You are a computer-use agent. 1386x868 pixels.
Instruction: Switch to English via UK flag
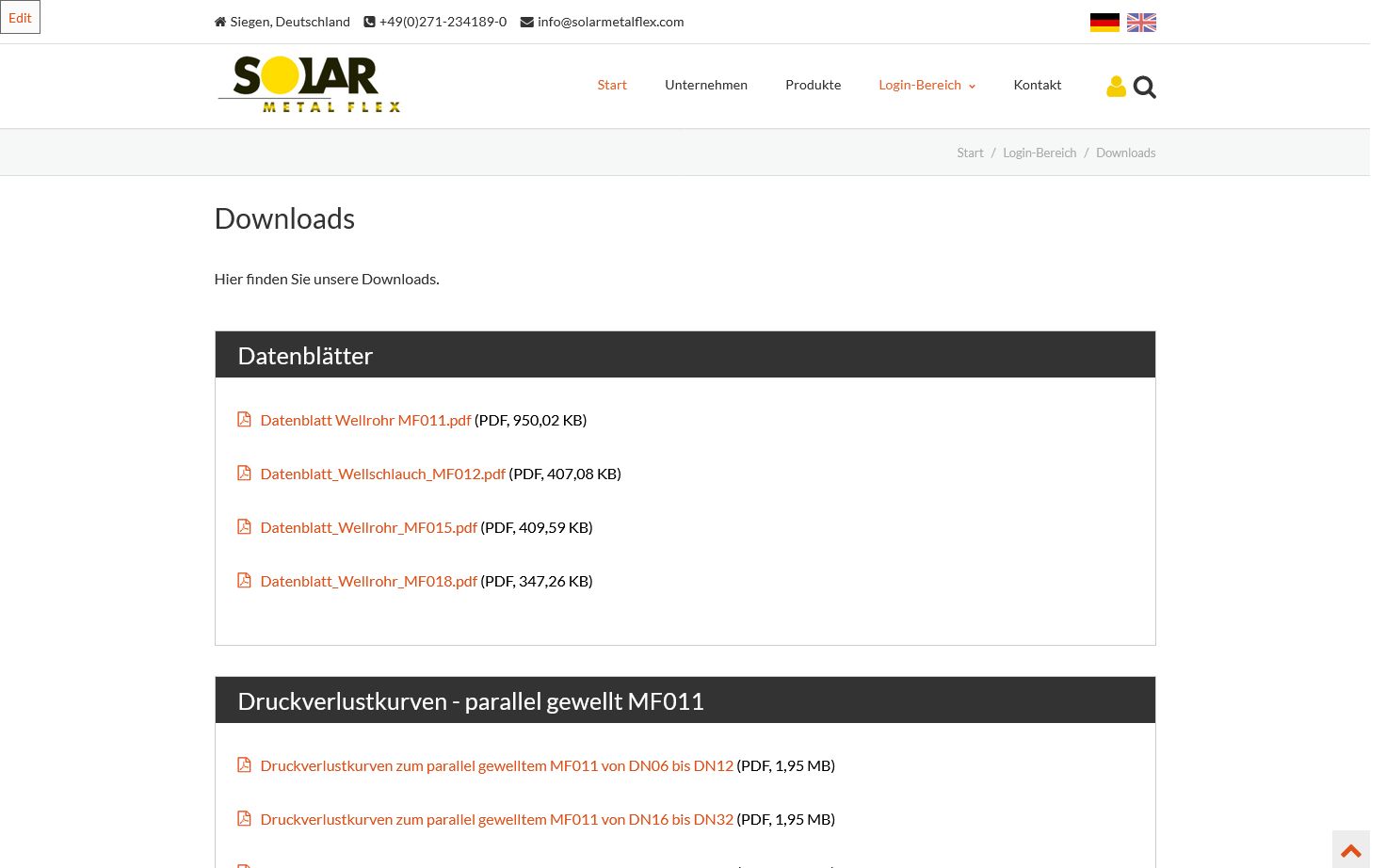pyautogui.click(x=1141, y=23)
